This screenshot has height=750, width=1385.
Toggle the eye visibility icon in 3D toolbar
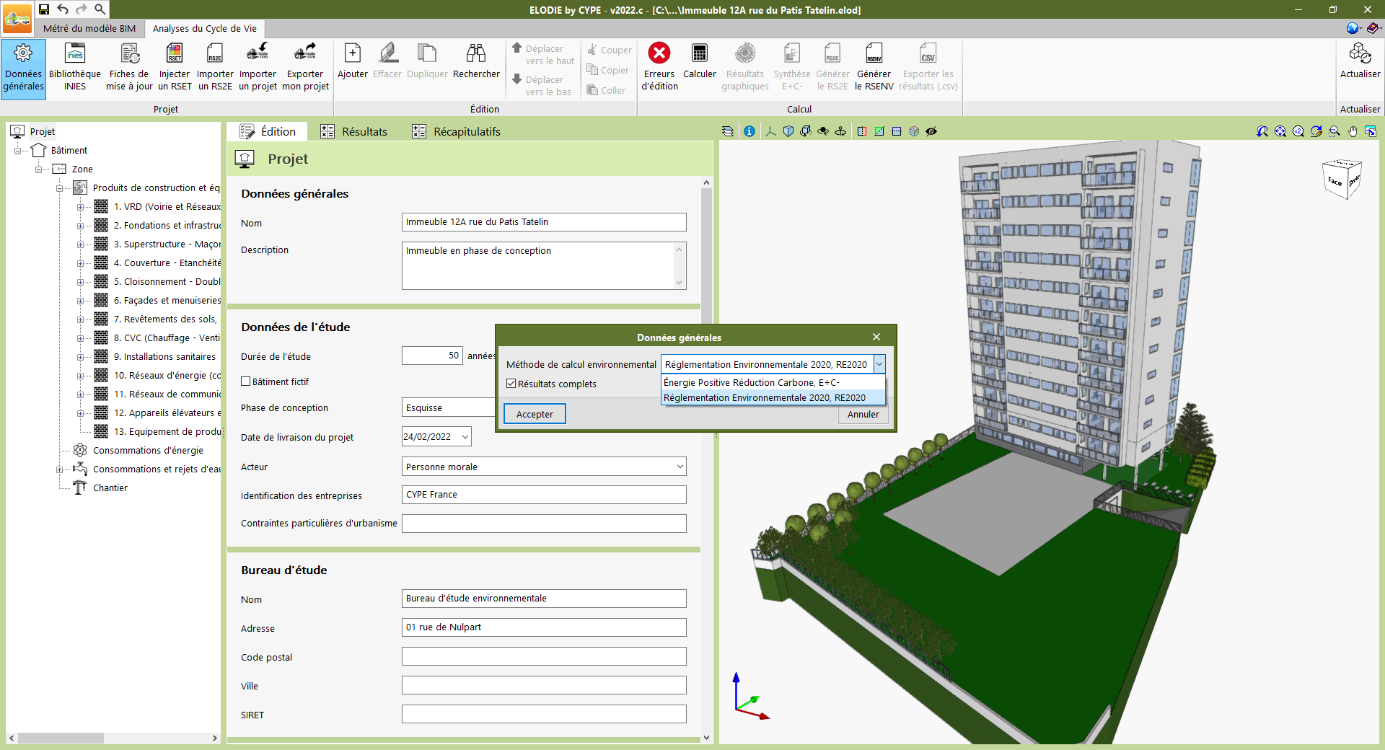click(930, 131)
